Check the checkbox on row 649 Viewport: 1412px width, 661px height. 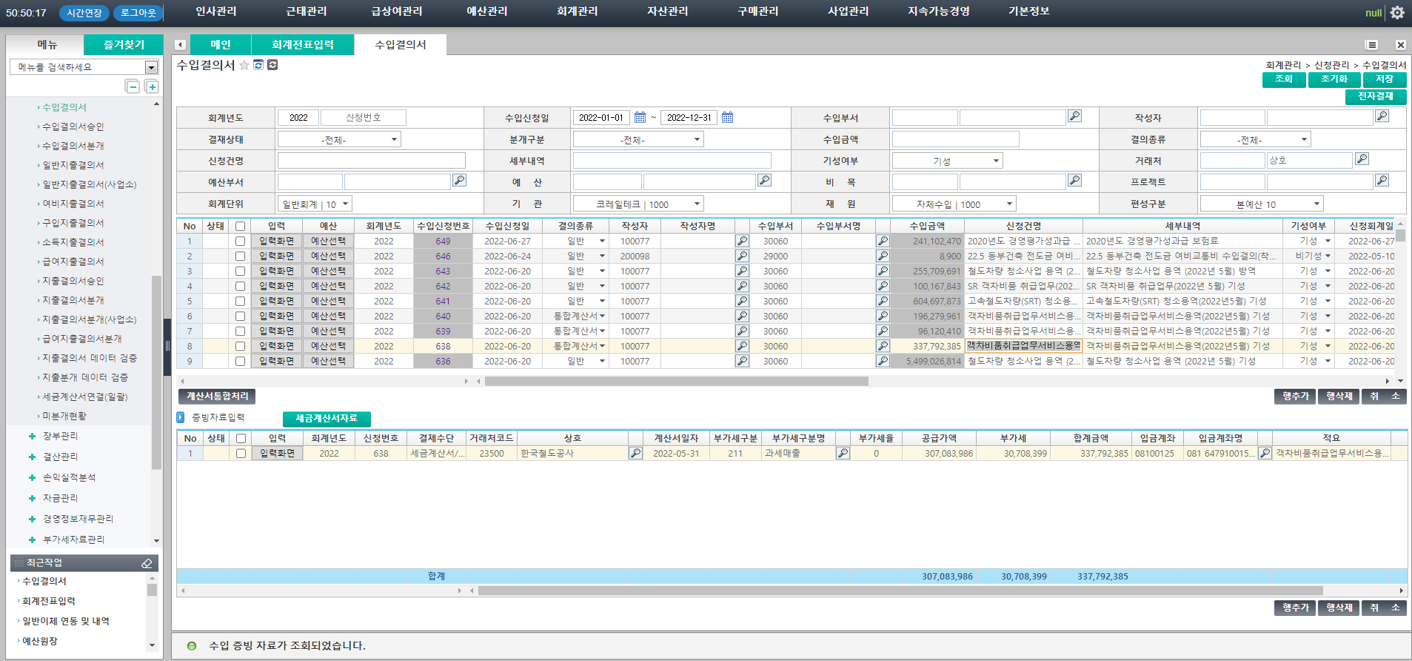tap(240, 241)
